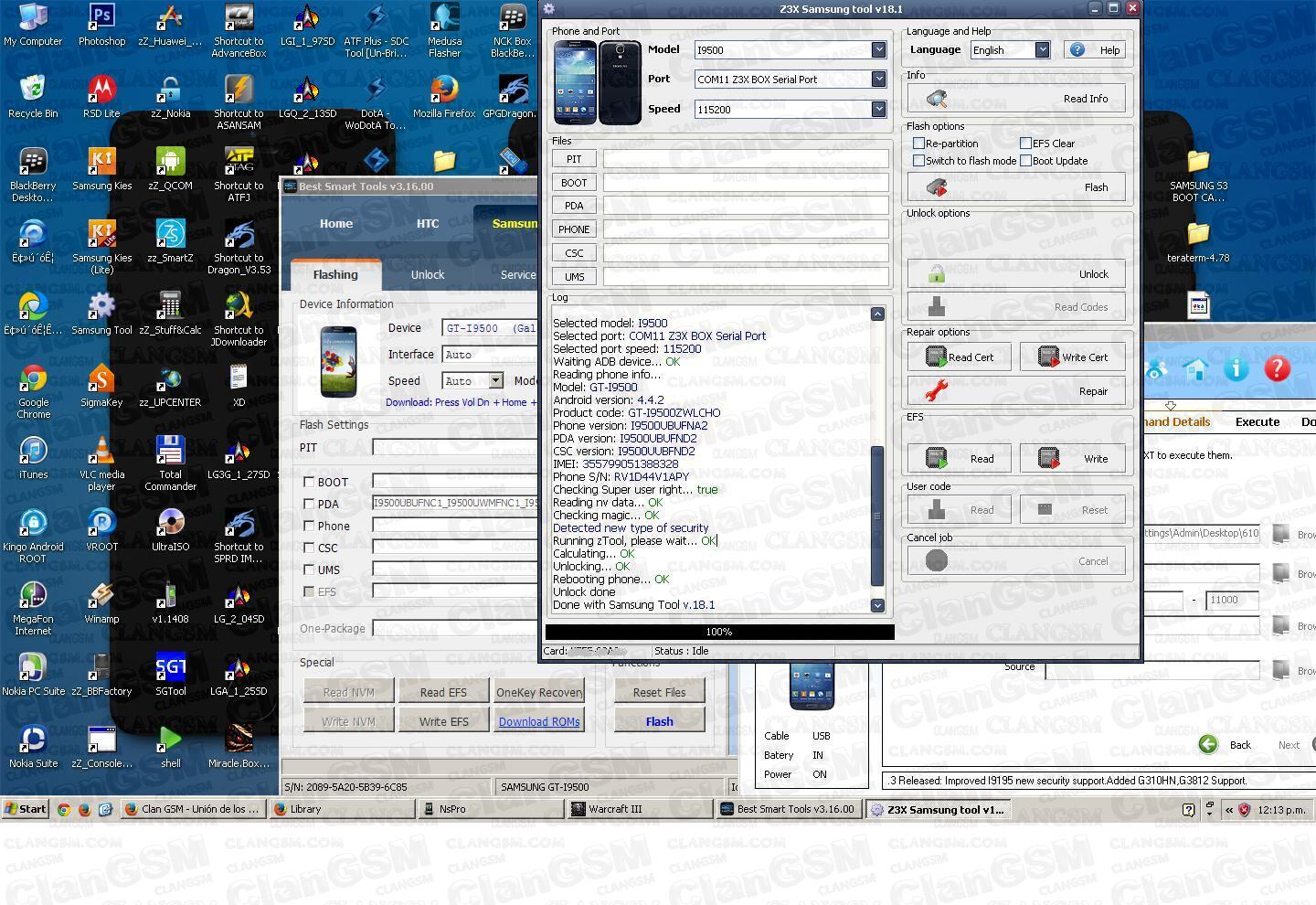Click PIT file selector button in Z3X
1316x905 pixels.
click(x=574, y=159)
